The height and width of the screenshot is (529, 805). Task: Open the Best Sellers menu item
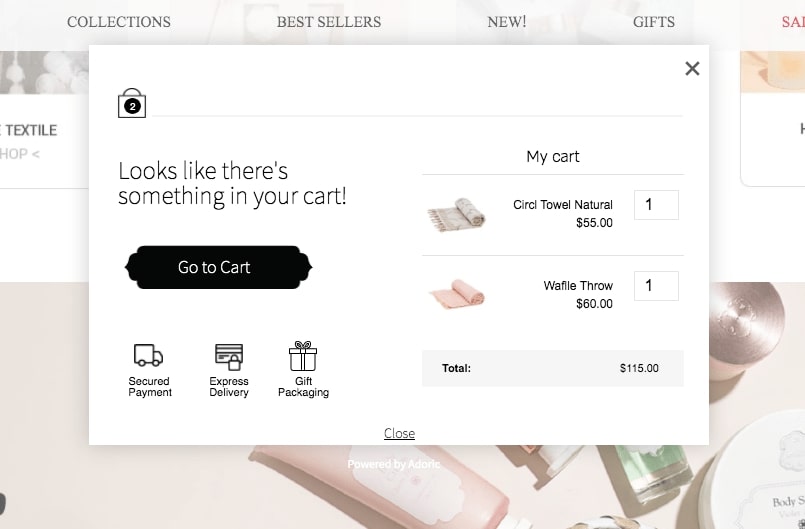329,21
